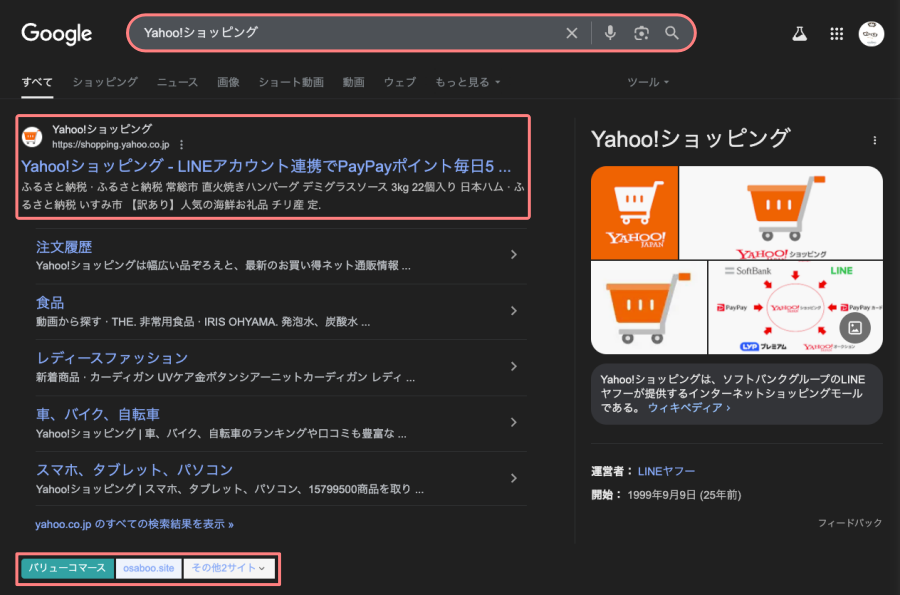Switch to the ショート動画 tab

(x=291, y=82)
